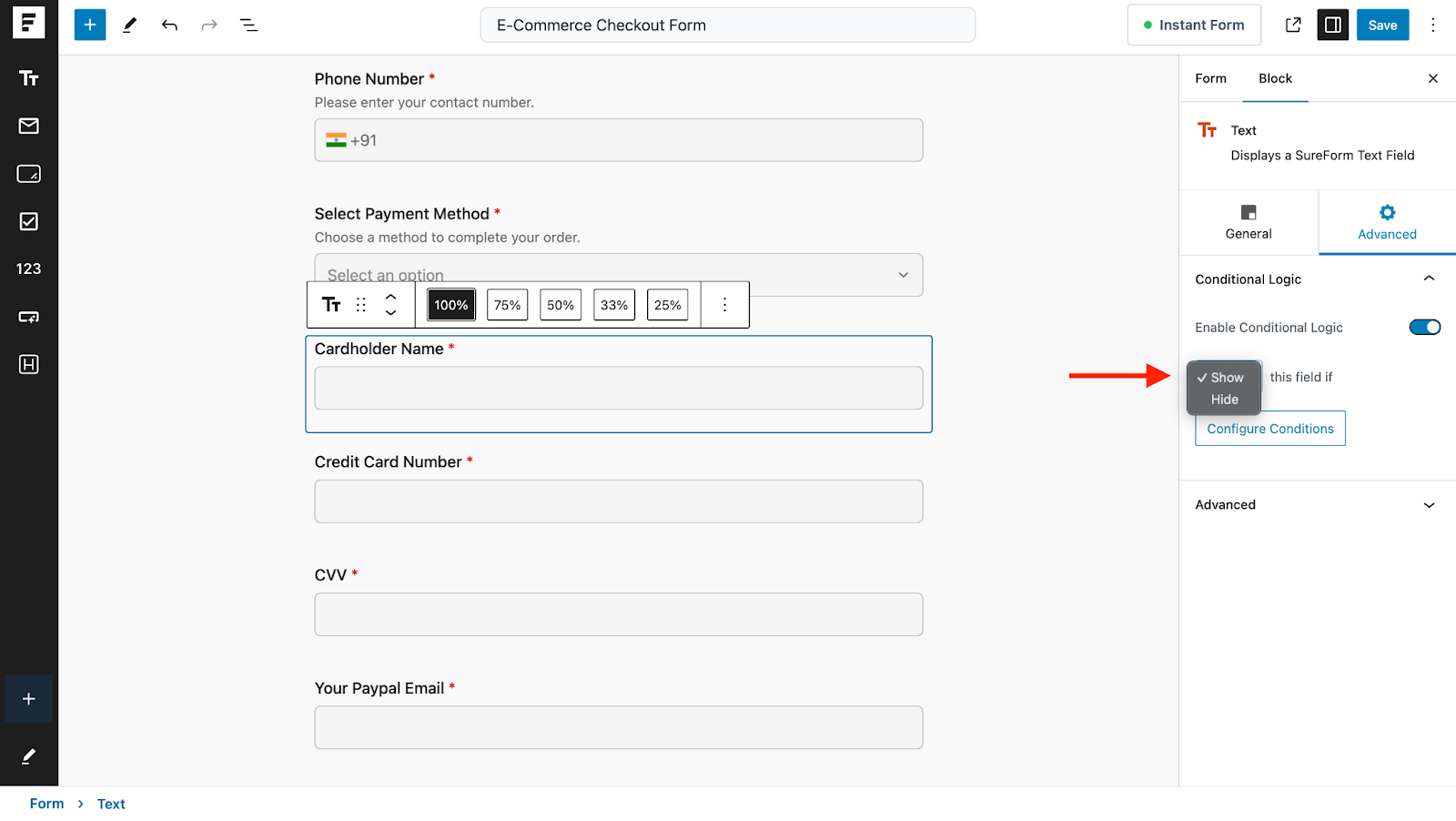Click Form in the breadcrumb bar
The image size is (1456, 821).
click(x=46, y=803)
